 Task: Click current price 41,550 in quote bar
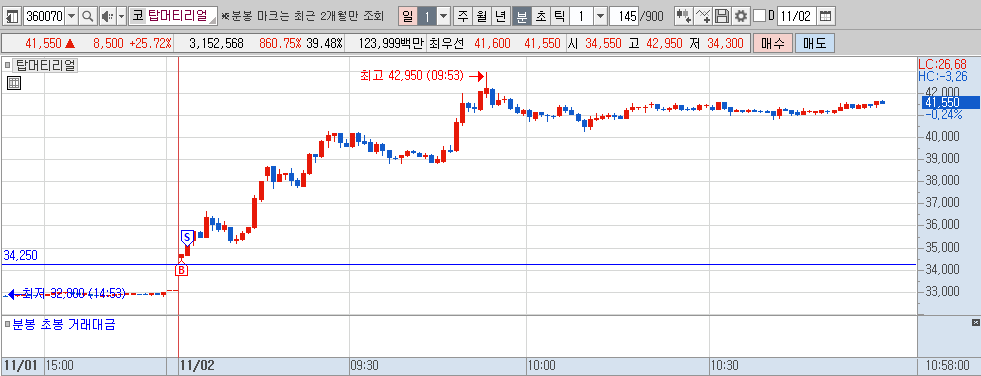[44, 43]
